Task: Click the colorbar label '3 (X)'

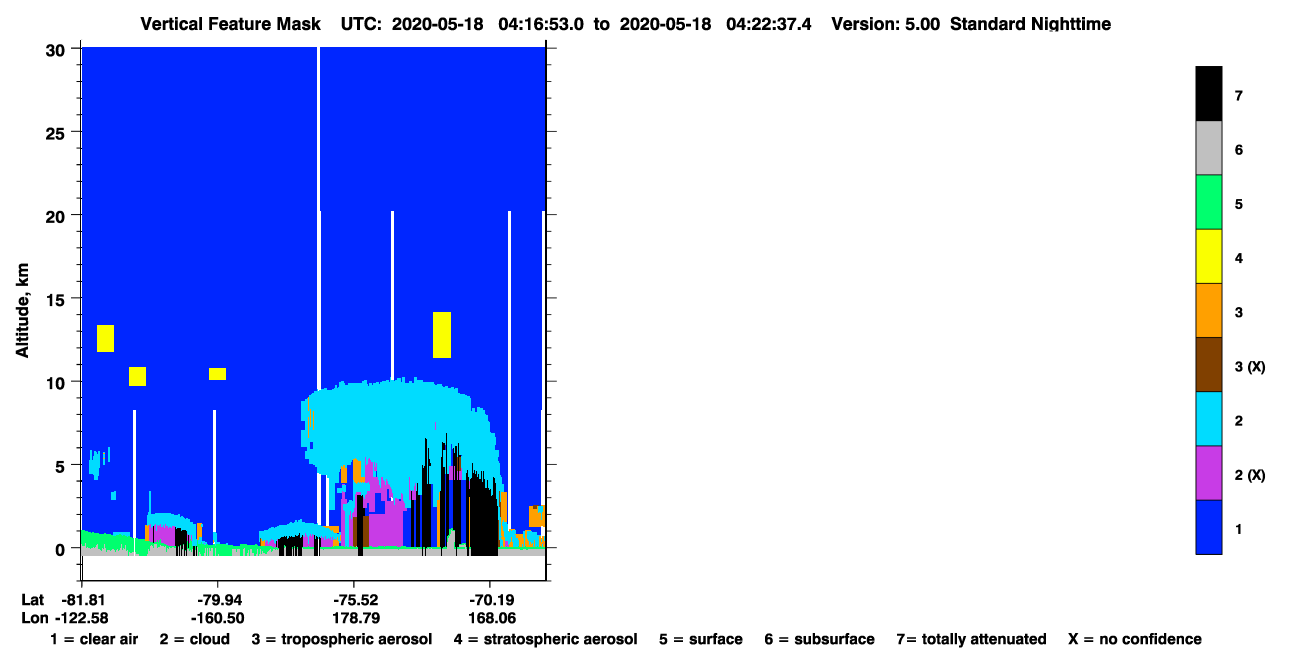Action: point(1250,367)
